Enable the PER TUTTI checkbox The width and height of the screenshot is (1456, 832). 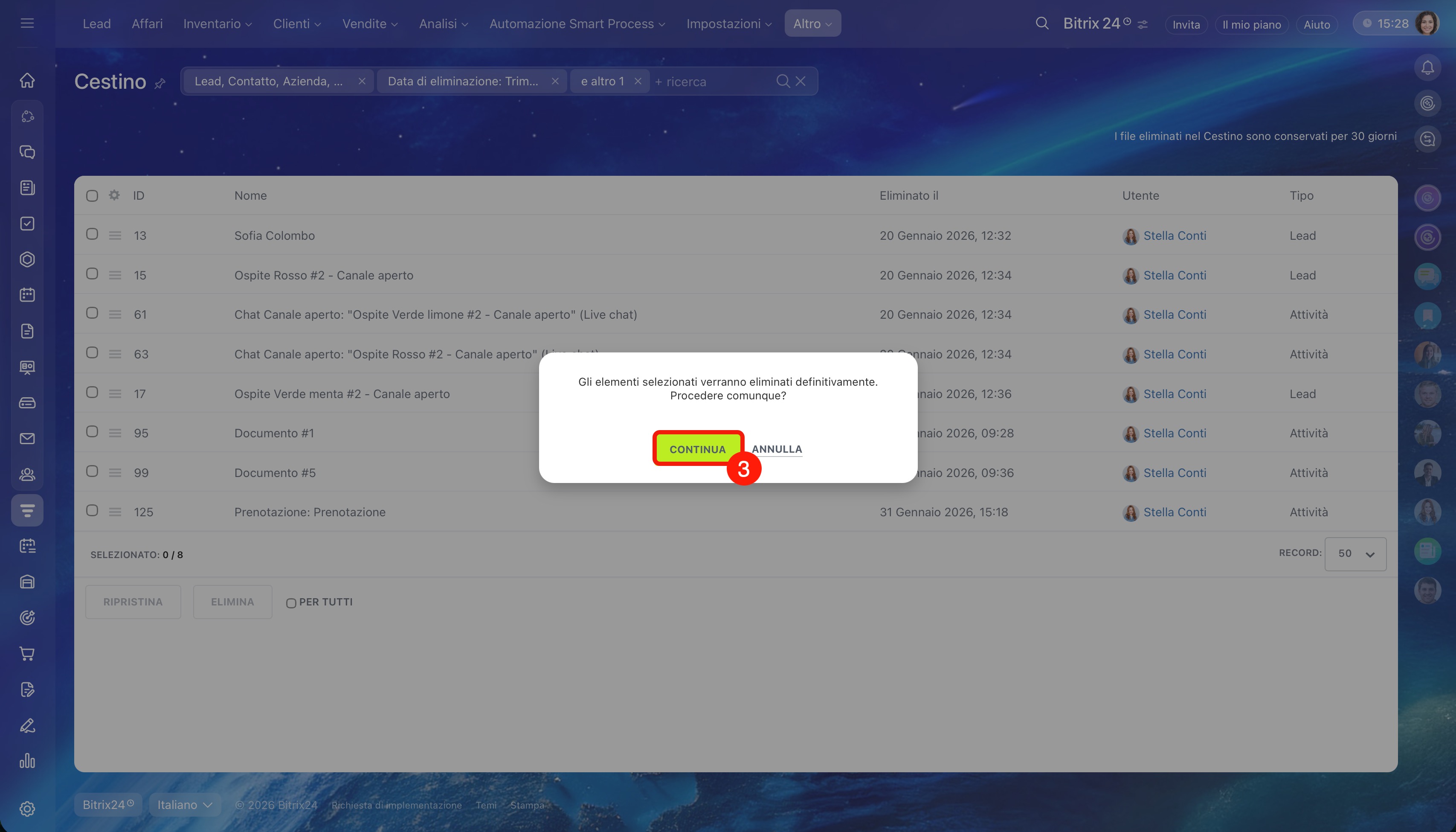click(291, 603)
